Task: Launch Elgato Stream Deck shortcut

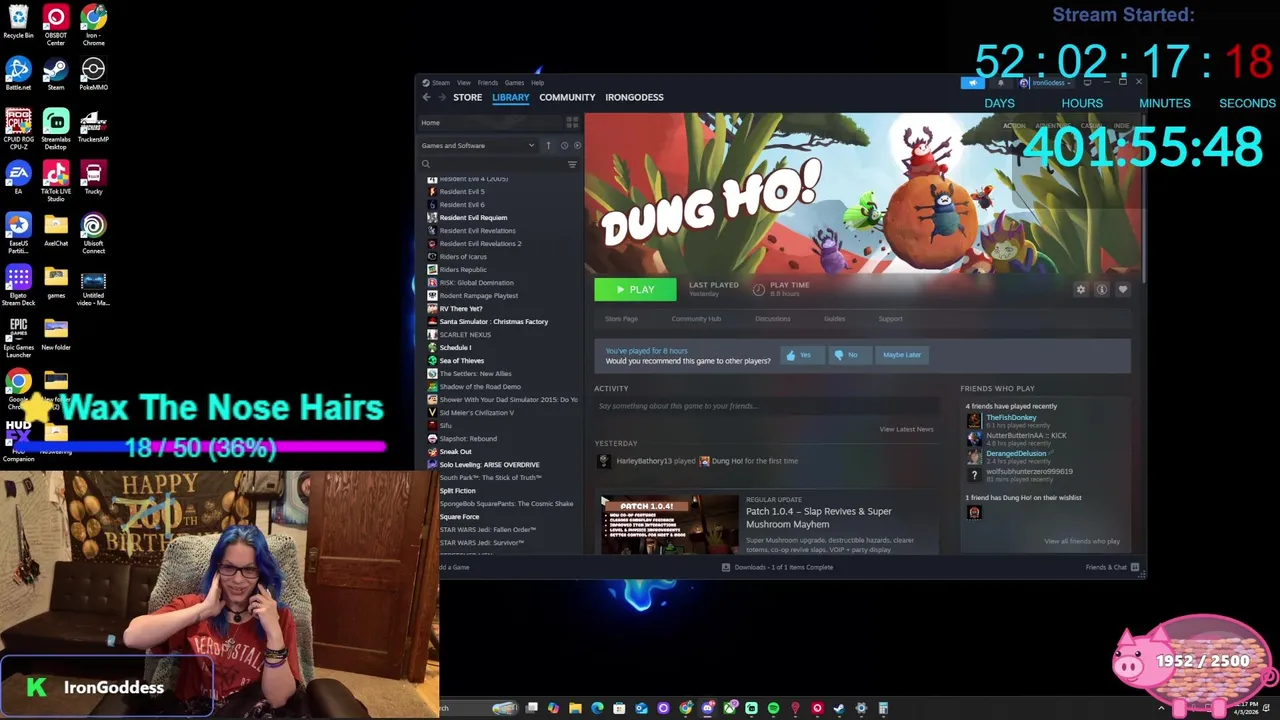Action: (18, 284)
